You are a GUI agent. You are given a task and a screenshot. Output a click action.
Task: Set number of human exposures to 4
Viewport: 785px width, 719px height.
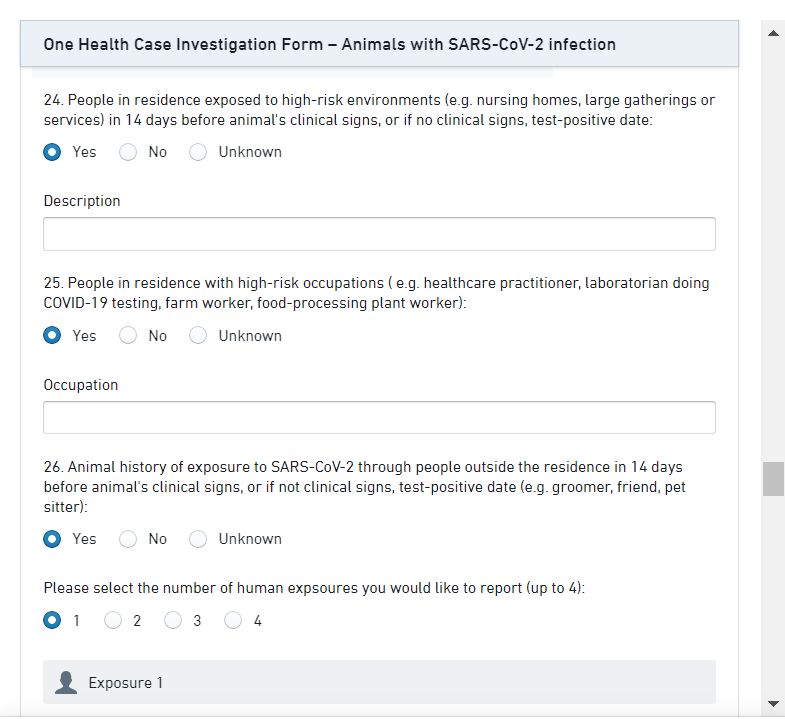(233, 621)
